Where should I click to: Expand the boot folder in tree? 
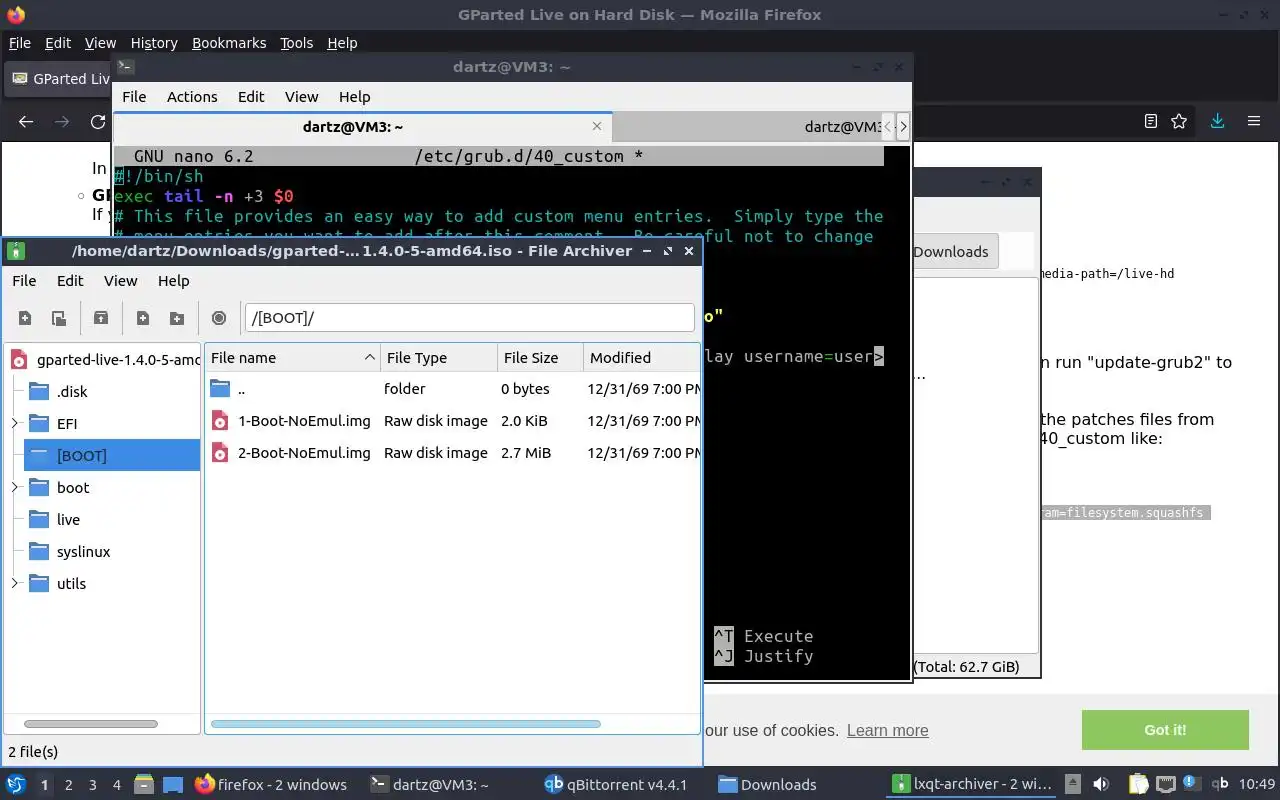(15, 487)
